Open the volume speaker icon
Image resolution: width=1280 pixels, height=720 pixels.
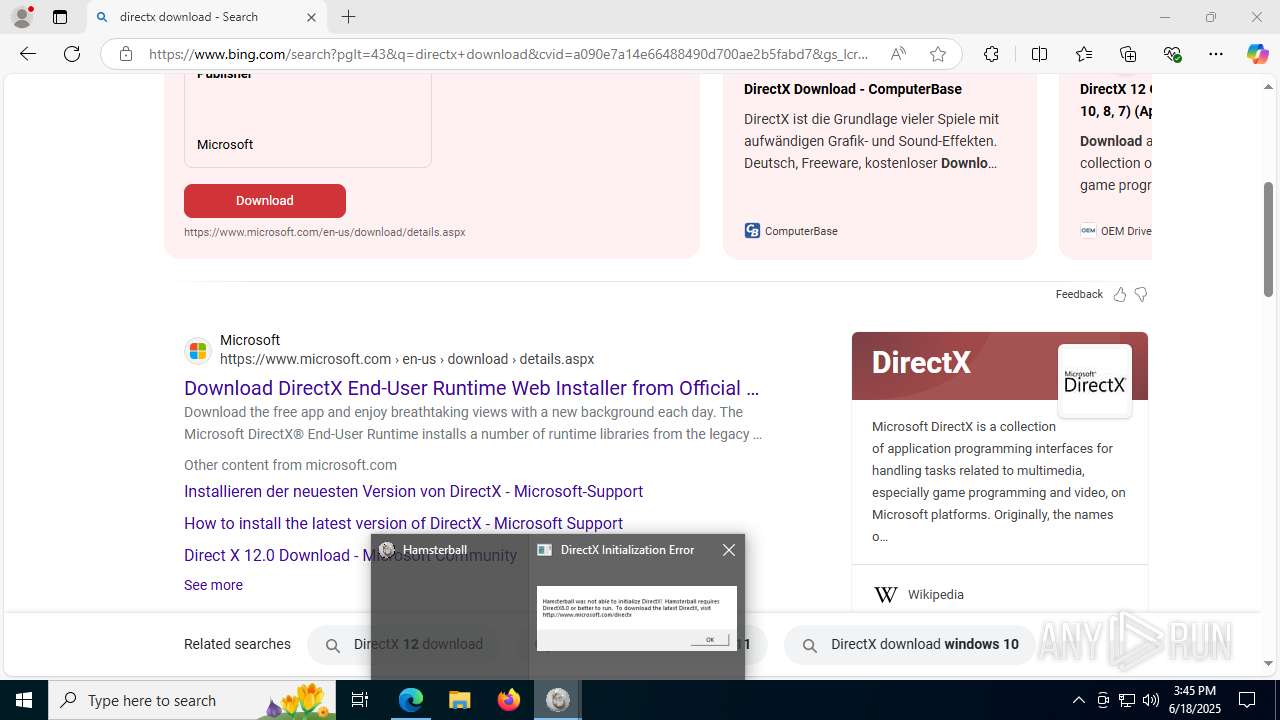coord(1151,700)
